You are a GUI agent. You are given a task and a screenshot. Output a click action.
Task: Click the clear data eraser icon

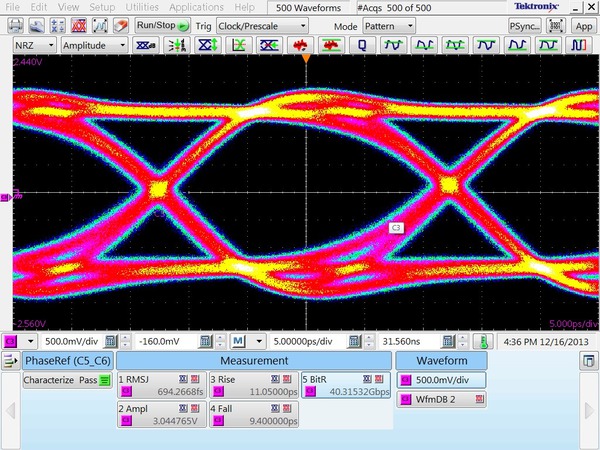[119, 24]
